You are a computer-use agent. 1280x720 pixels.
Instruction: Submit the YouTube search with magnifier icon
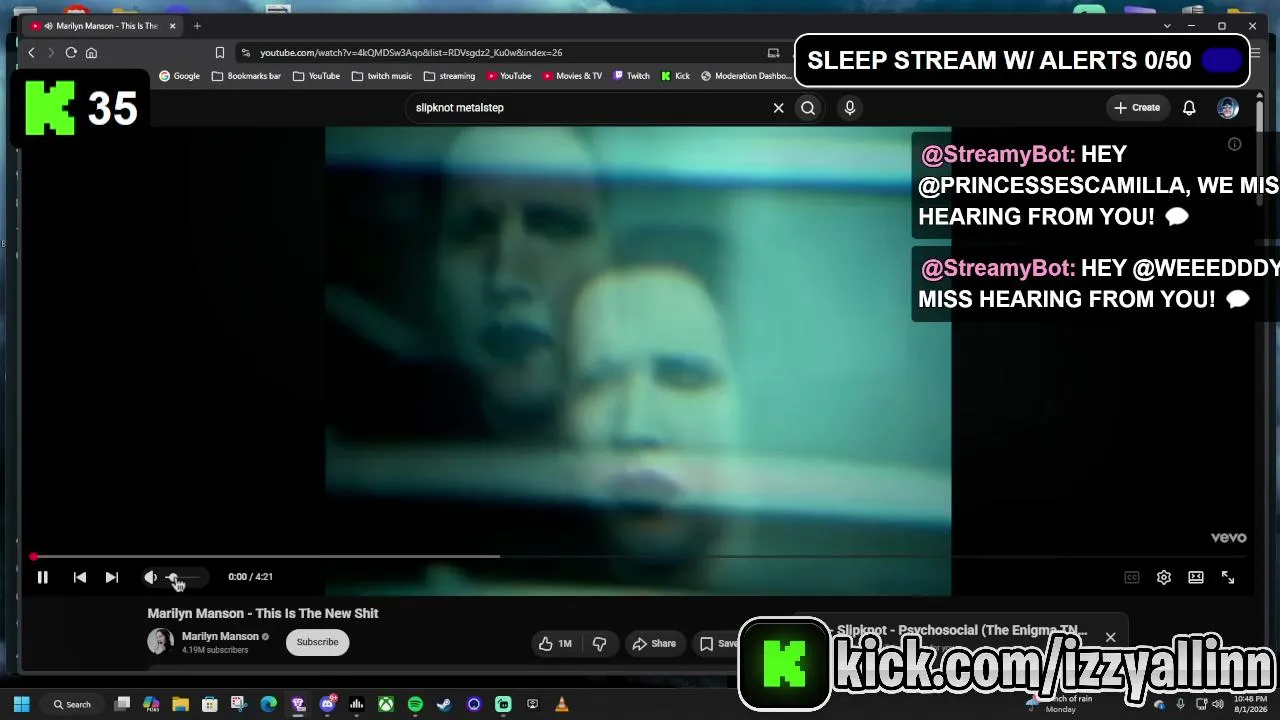click(x=808, y=108)
